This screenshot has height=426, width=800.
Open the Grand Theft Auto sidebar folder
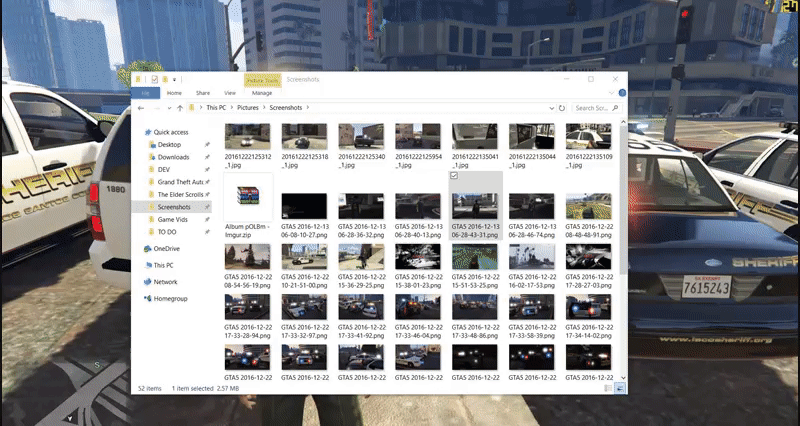pos(180,182)
